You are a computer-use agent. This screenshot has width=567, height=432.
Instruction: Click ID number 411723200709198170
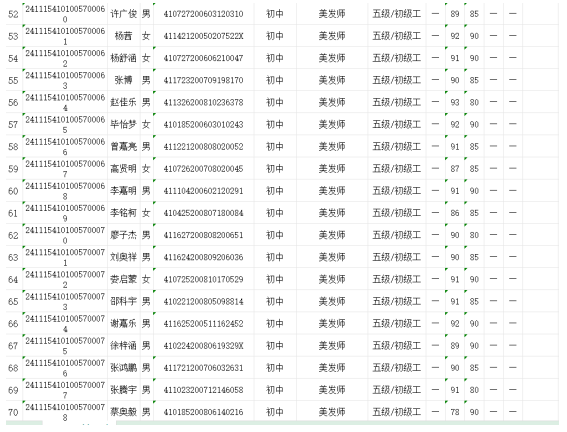pos(203,80)
